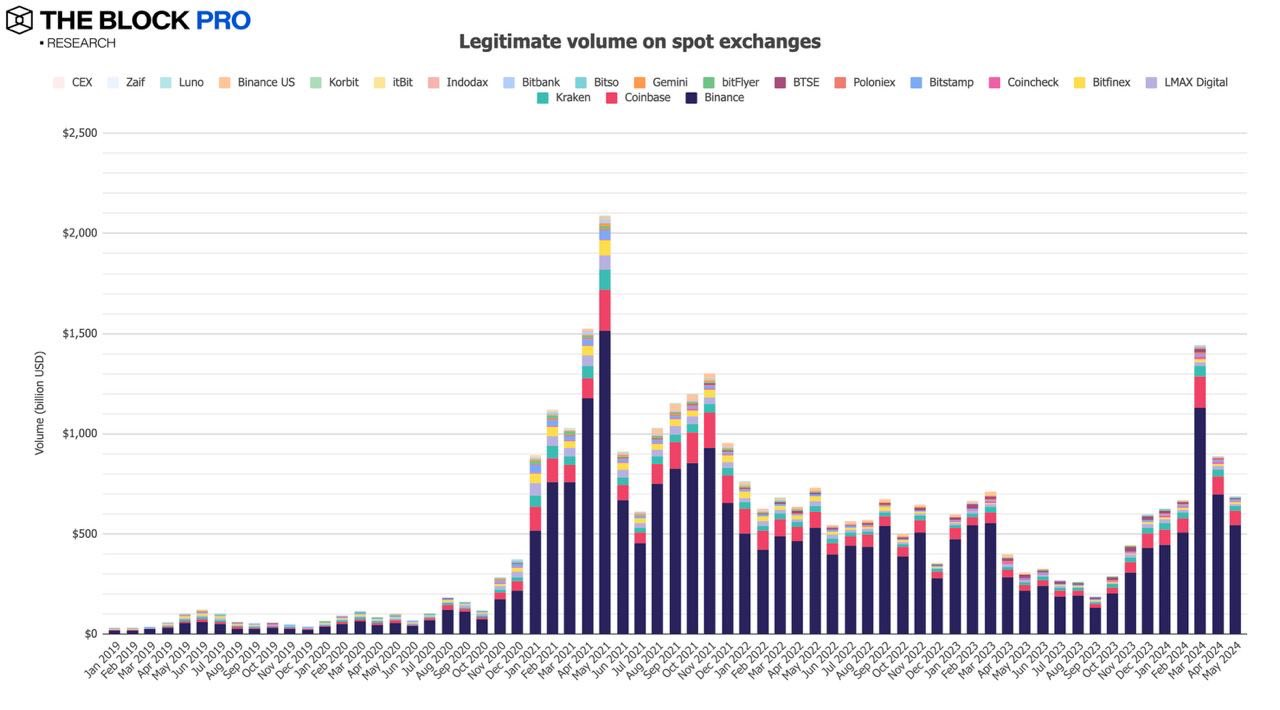Click the Mar 2024 volume bar

point(1200,489)
